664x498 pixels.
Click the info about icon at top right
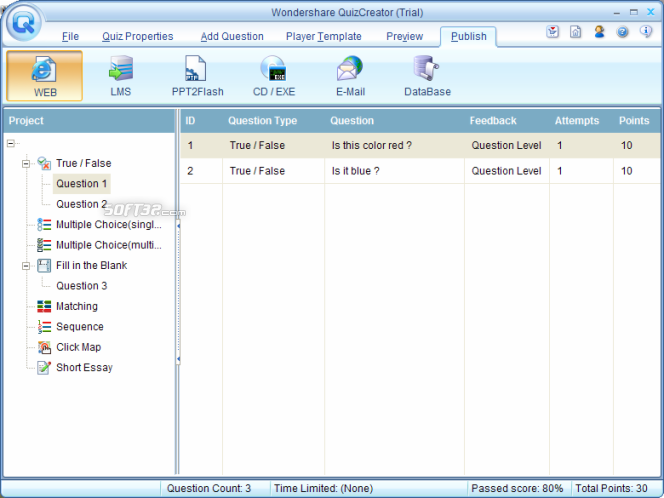pyautogui.click(x=646, y=31)
